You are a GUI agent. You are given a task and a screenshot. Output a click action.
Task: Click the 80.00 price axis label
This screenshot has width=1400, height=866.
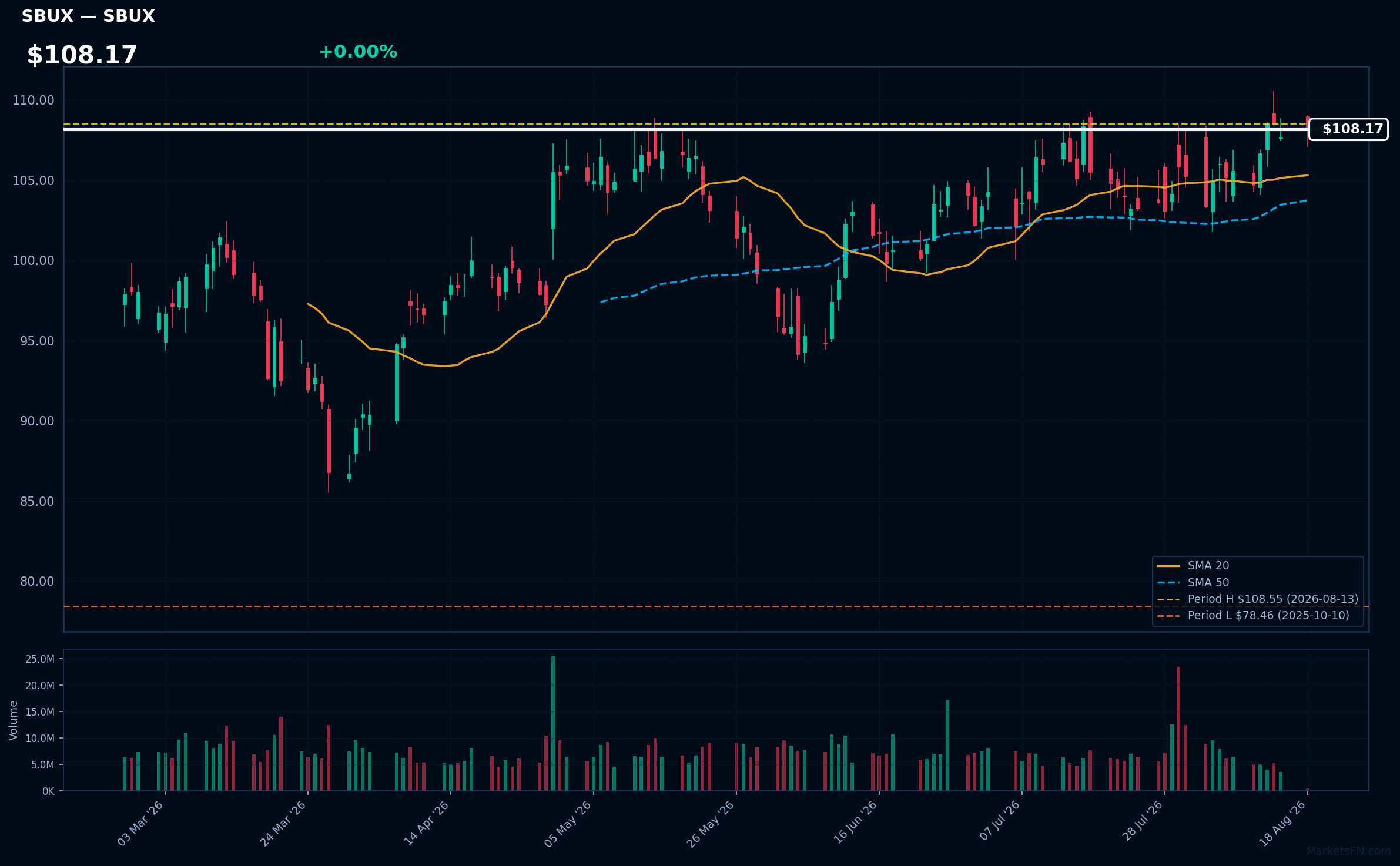[x=37, y=582]
